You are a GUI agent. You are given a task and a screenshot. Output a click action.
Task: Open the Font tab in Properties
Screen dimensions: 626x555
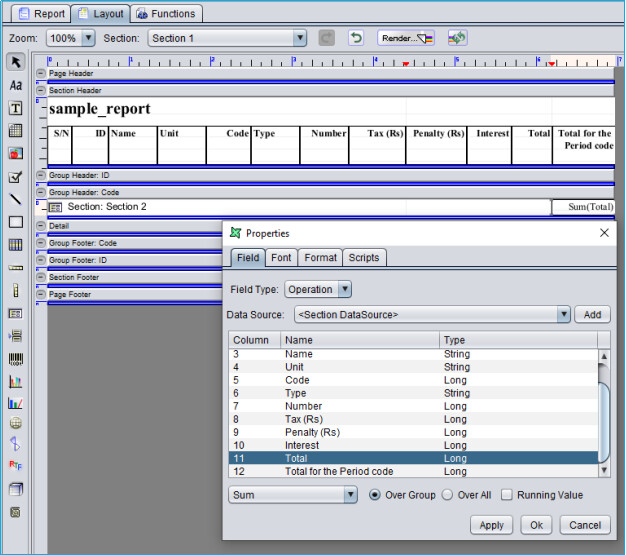click(x=281, y=258)
